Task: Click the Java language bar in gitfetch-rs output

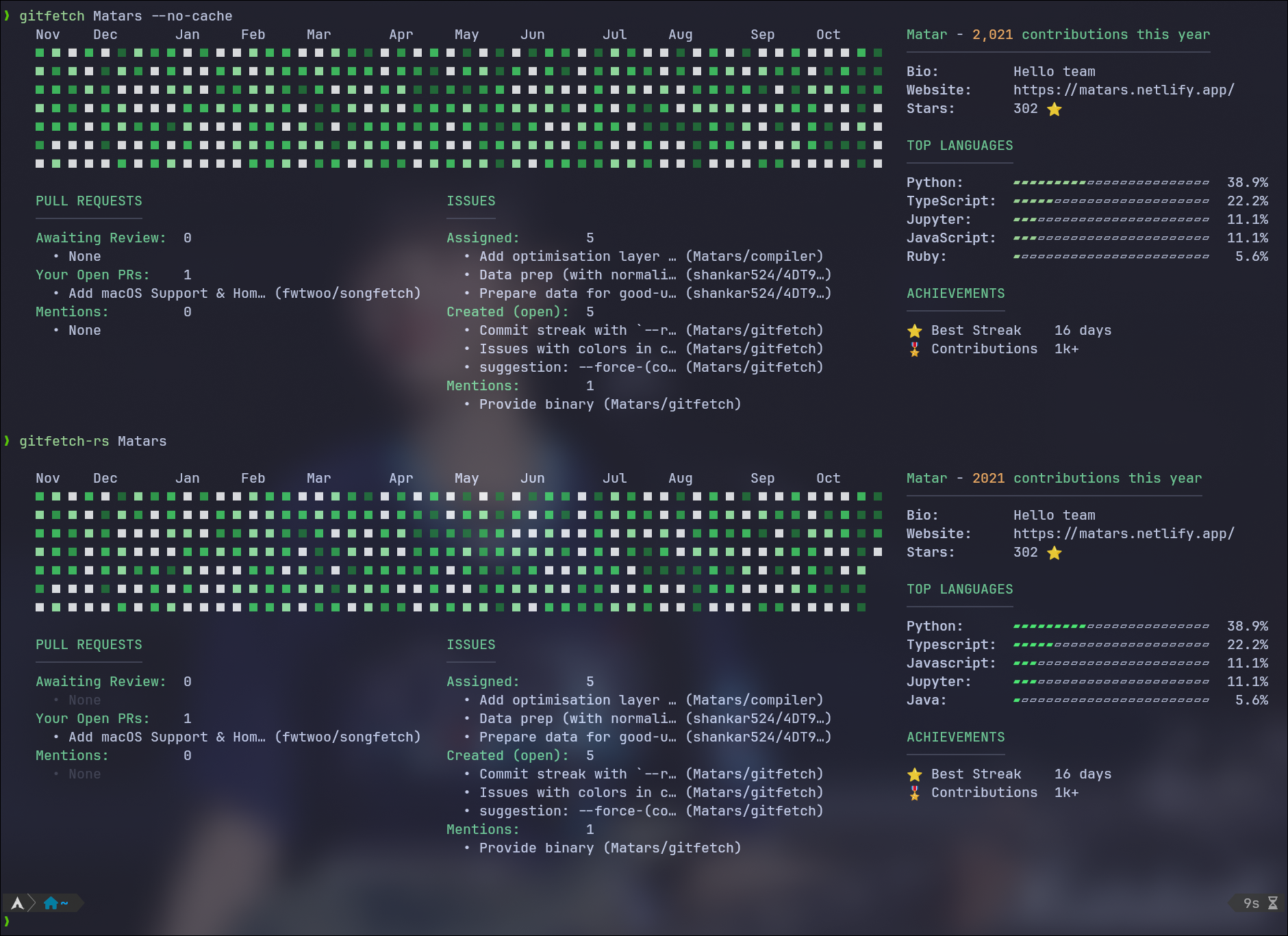Action: tap(1111, 700)
